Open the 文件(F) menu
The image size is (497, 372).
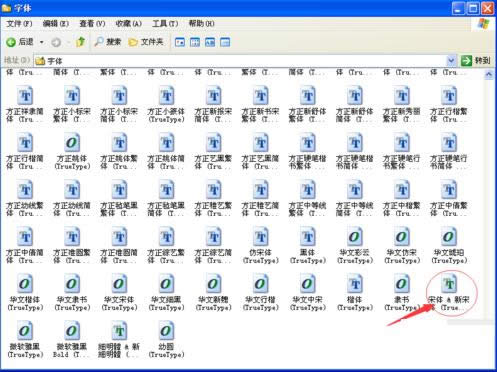click(x=19, y=24)
